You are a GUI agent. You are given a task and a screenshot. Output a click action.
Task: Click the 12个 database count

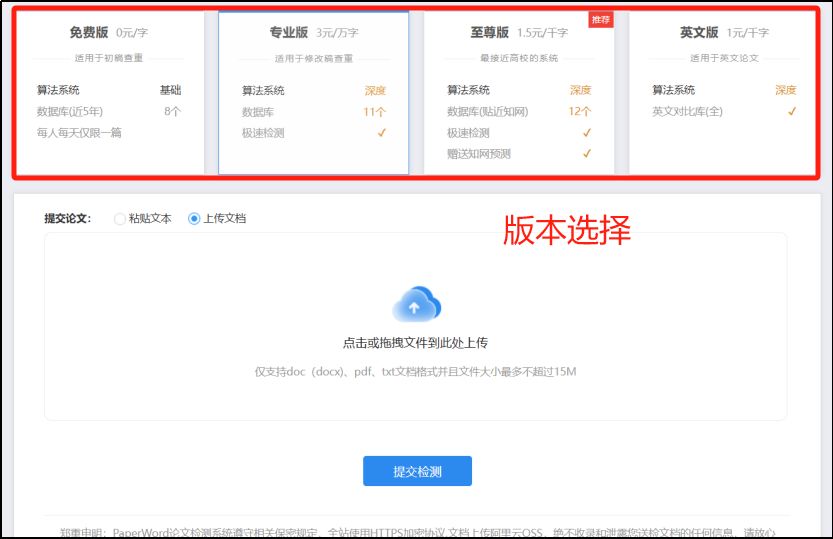580,112
